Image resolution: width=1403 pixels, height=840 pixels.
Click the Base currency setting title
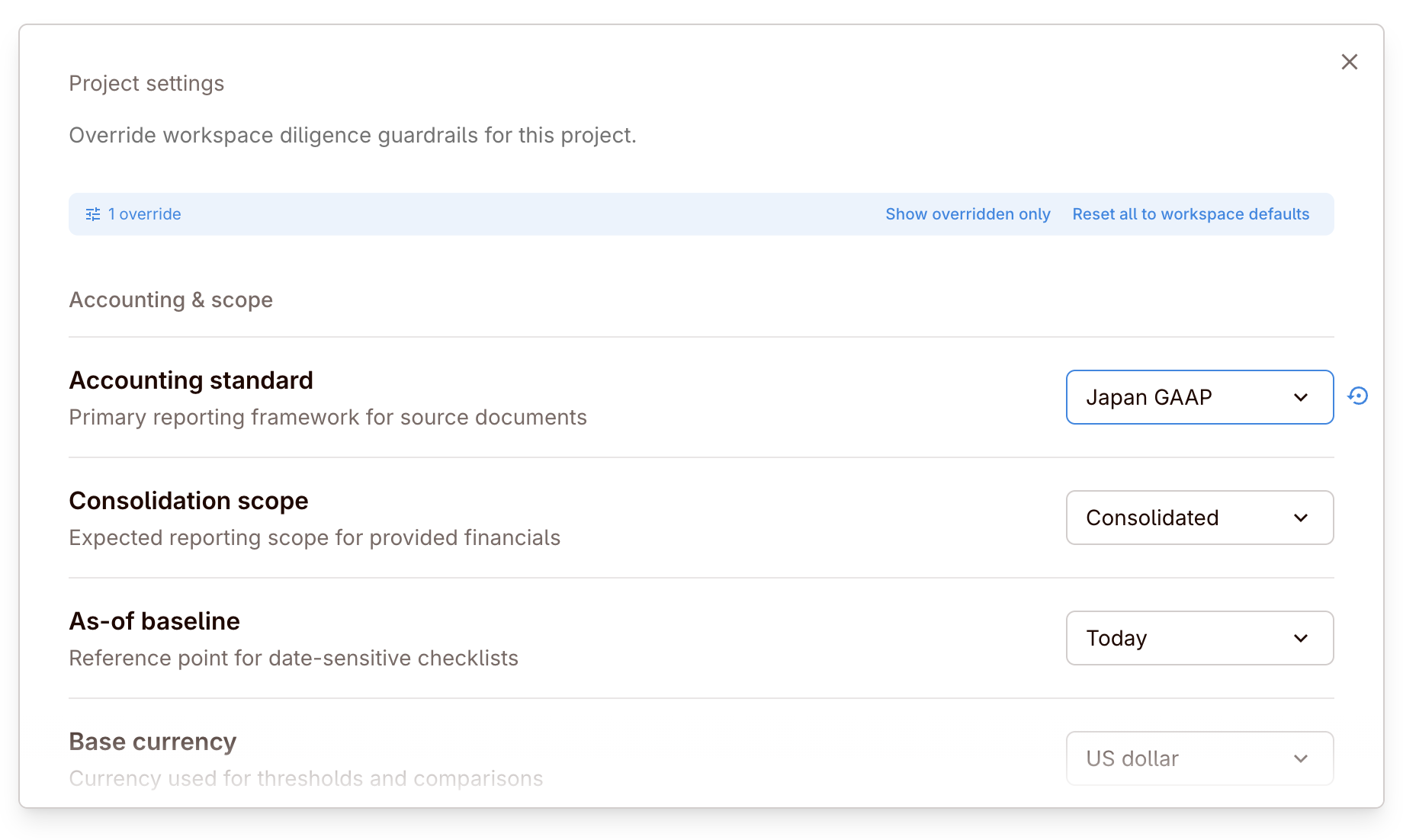tap(153, 742)
